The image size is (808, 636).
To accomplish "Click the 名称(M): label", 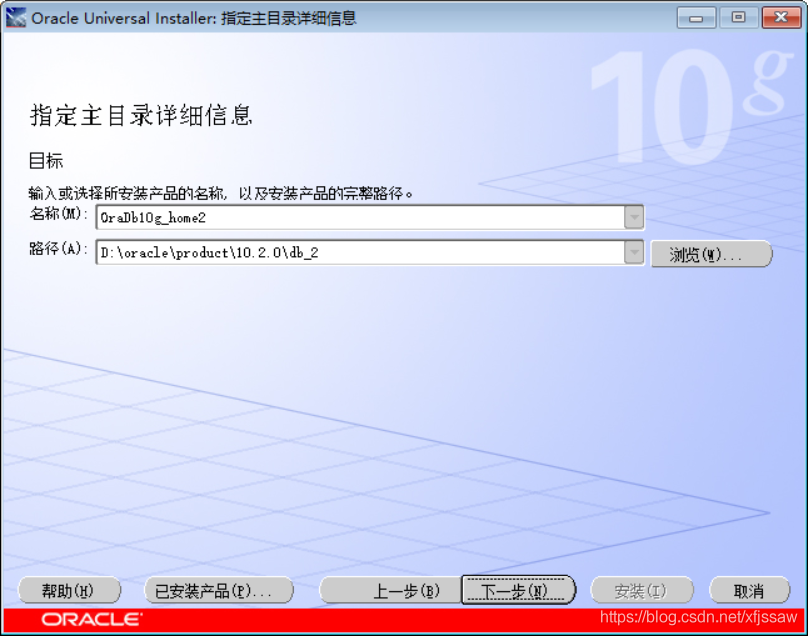I will pyautogui.click(x=59, y=213).
